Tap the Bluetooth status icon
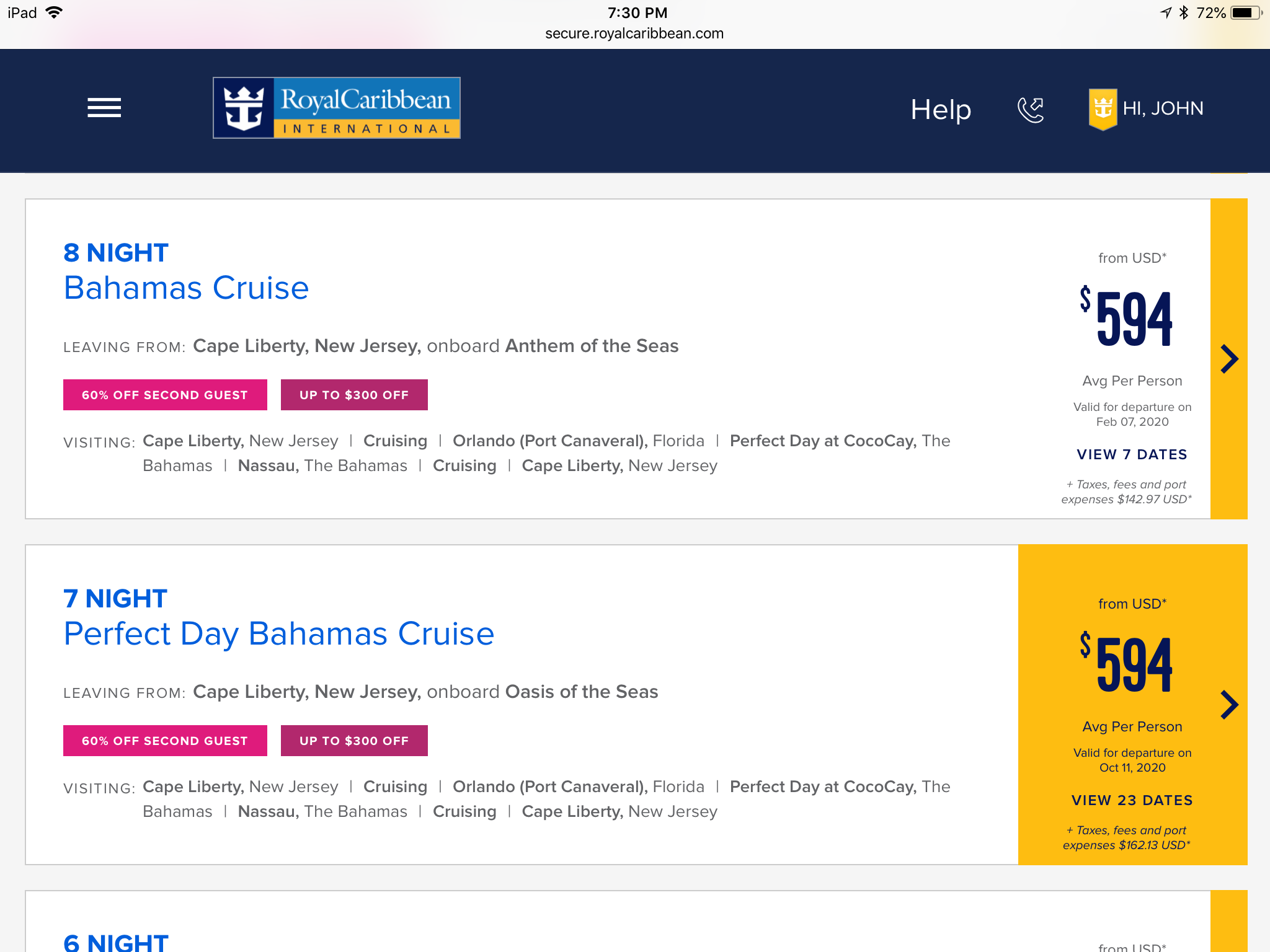The image size is (1270, 952). pyautogui.click(x=1184, y=12)
